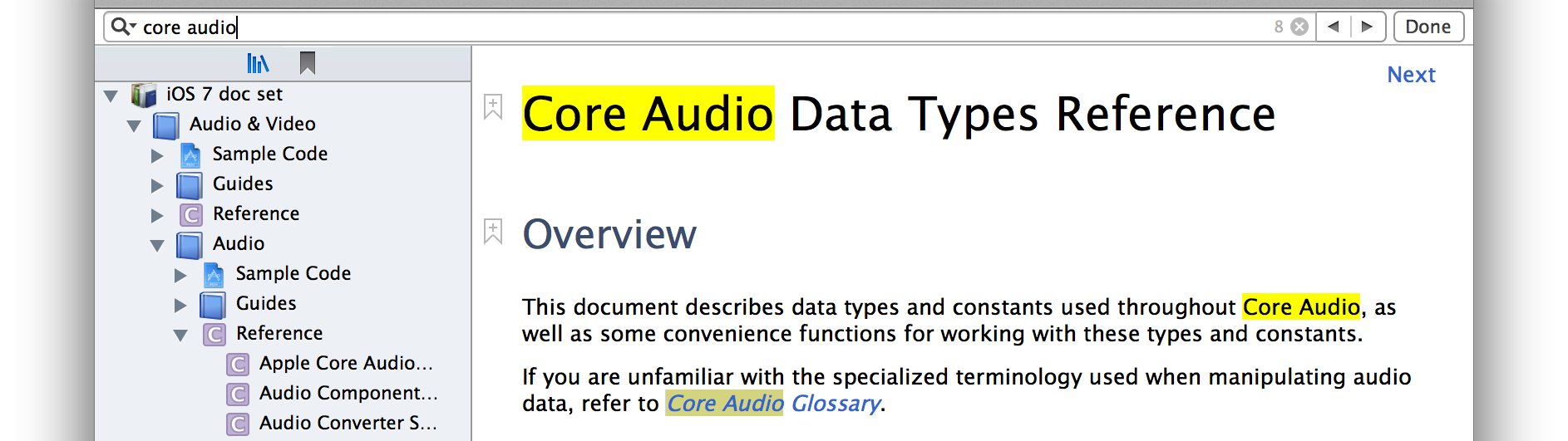
Task: Click Reference C icon under Audio & Video
Action: tap(191, 215)
